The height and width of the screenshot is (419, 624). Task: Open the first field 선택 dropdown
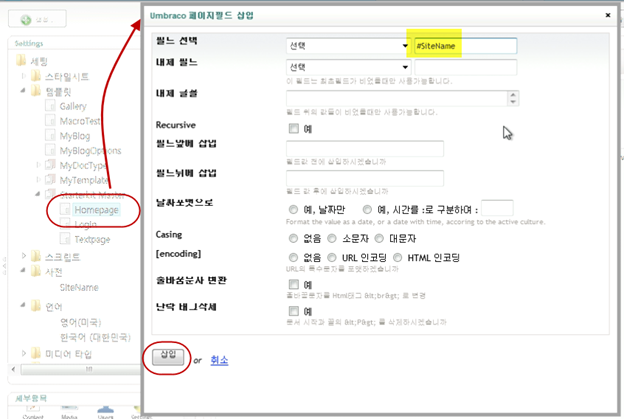click(349, 46)
